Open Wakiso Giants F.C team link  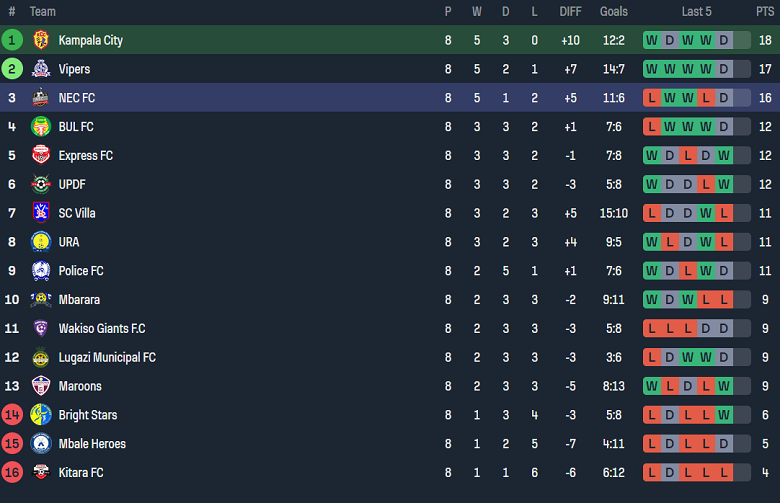click(102, 329)
